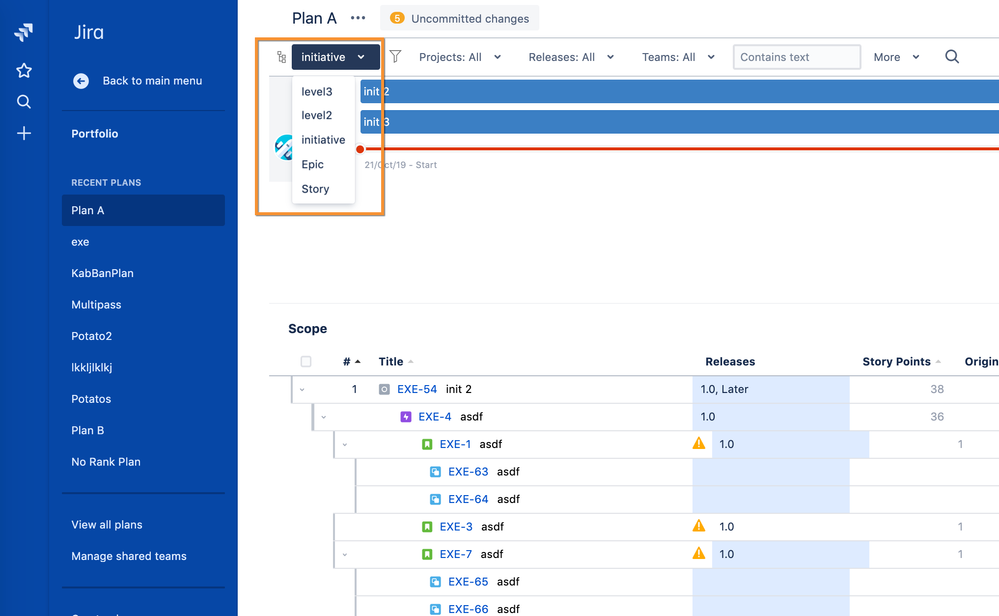The height and width of the screenshot is (616, 999).
Task: Open the Releases: All dropdown
Action: coord(571,57)
